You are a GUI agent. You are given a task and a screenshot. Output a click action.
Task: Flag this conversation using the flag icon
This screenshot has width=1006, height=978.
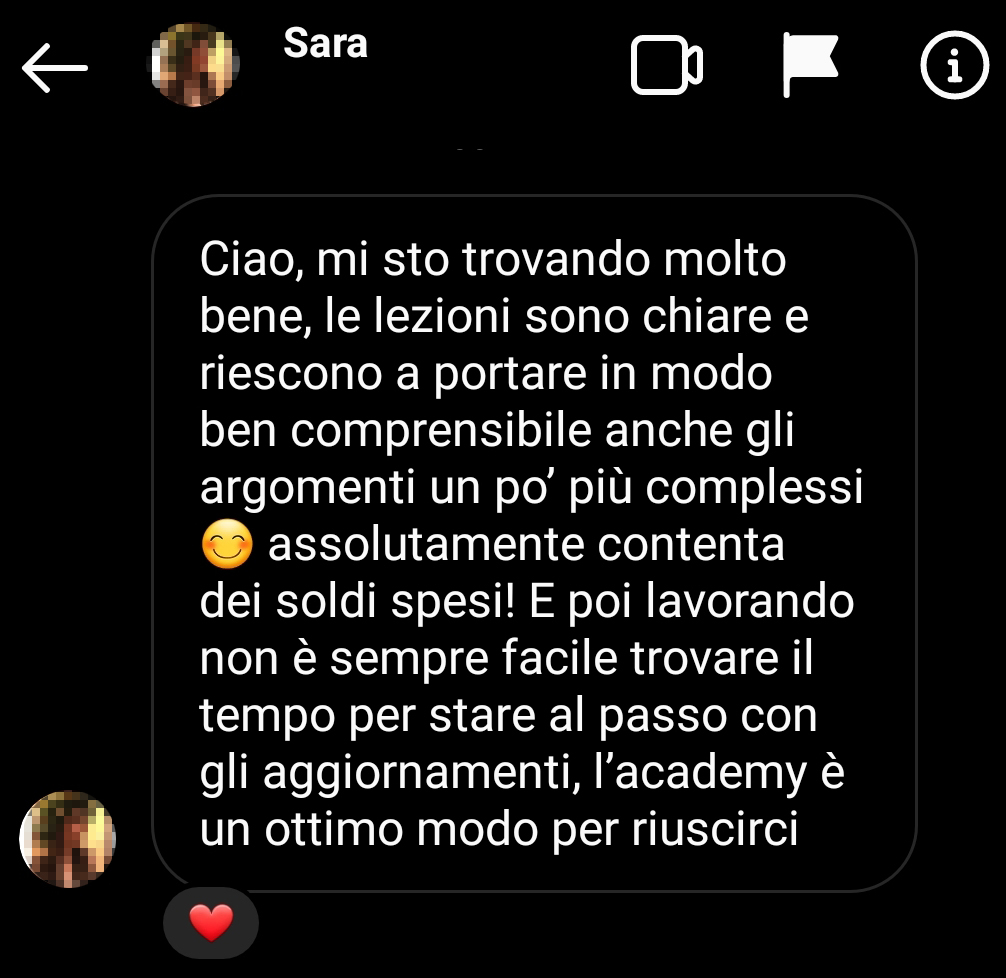coord(810,65)
